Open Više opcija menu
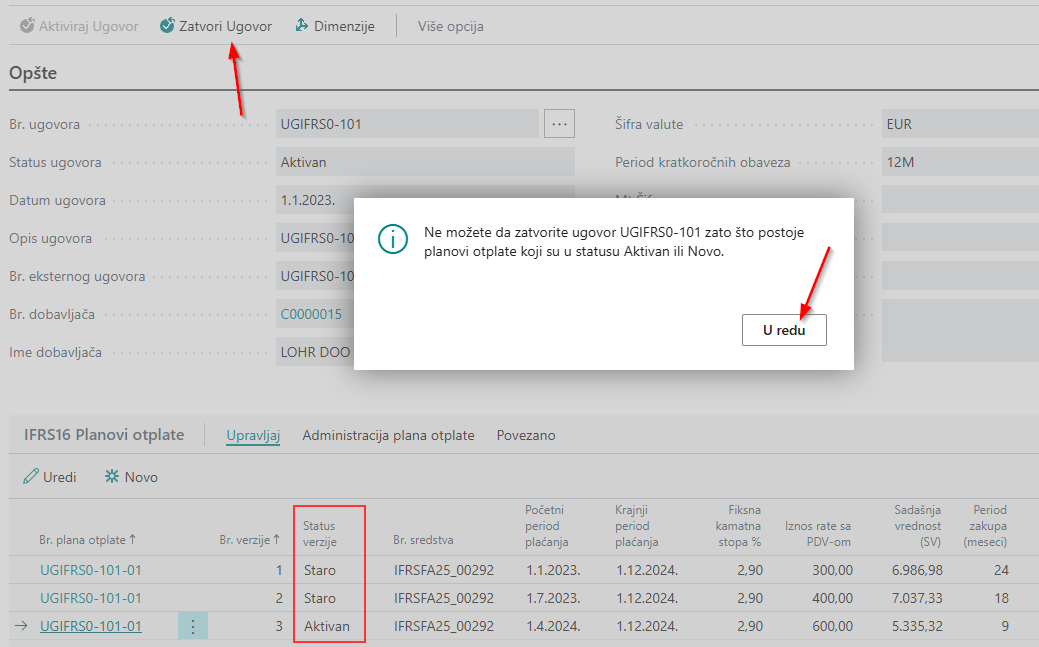 click(x=451, y=26)
